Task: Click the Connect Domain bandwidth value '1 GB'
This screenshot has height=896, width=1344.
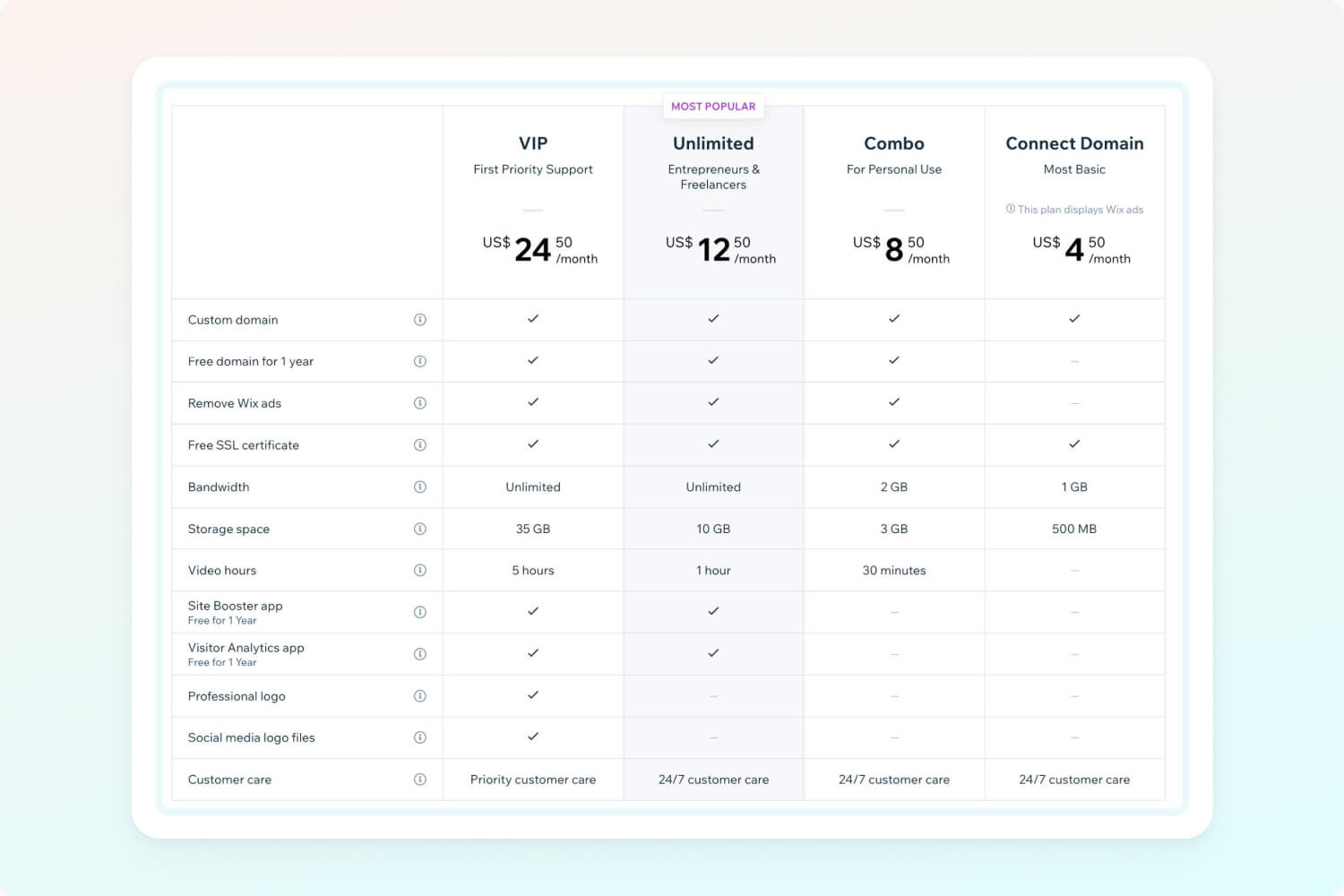Action: coord(1074,487)
